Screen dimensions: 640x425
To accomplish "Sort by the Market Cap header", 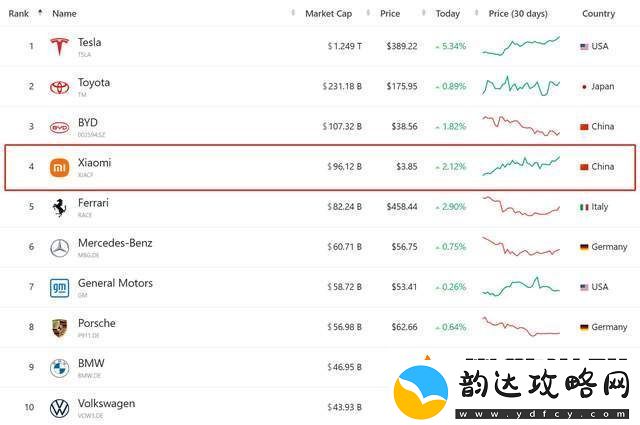I will pyautogui.click(x=329, y=13).
